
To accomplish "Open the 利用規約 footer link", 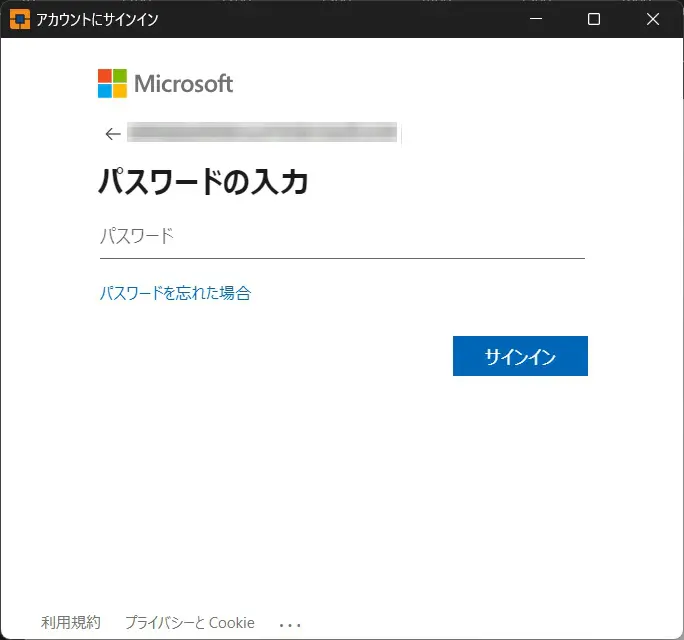I will point(71,623).
